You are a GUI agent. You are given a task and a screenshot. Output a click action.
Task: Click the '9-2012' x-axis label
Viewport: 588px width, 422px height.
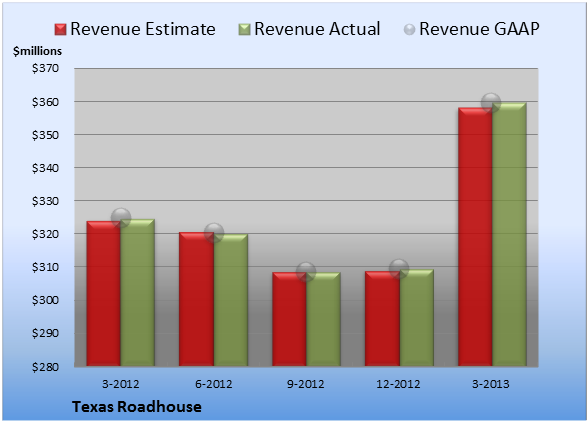306,384
